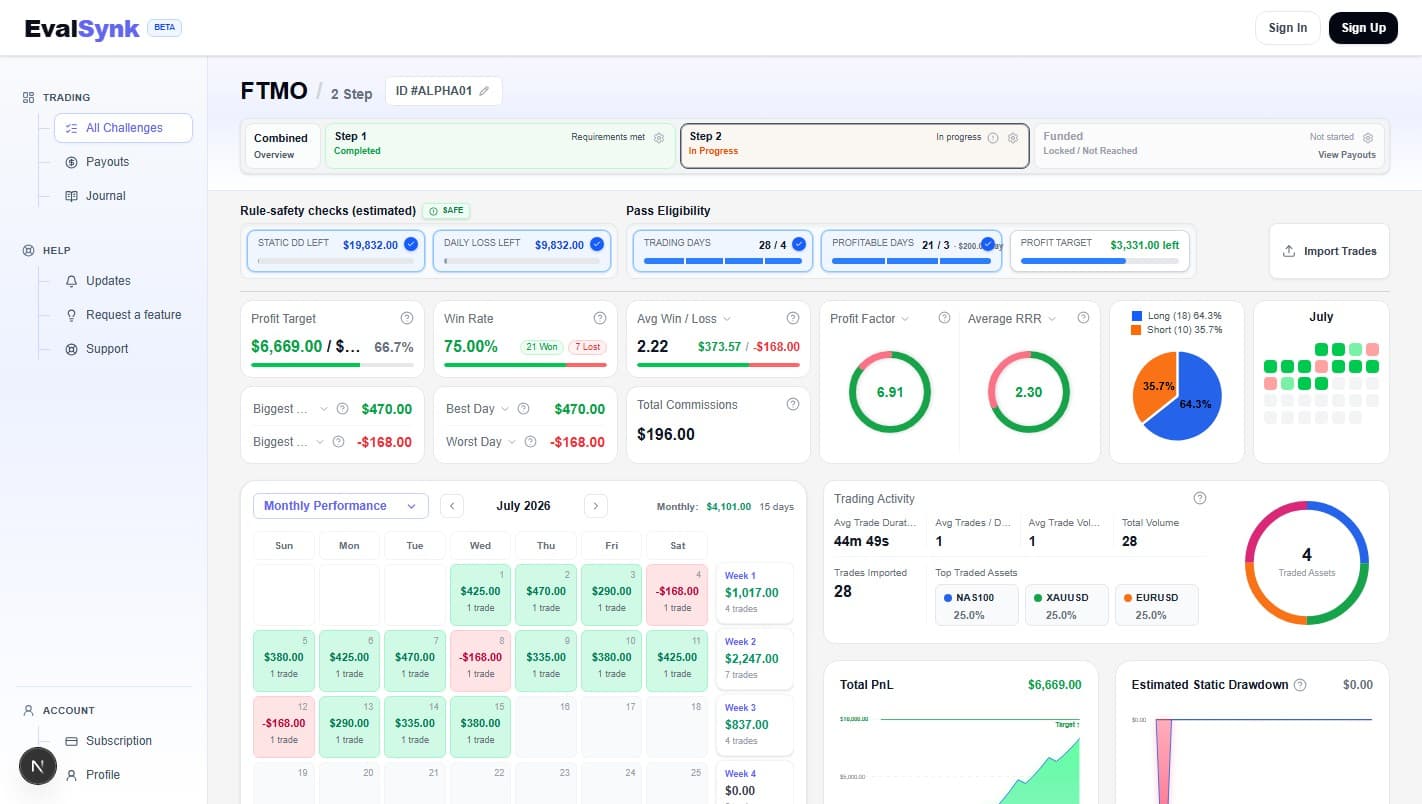Click the round N avatar badge

point(38,766)
